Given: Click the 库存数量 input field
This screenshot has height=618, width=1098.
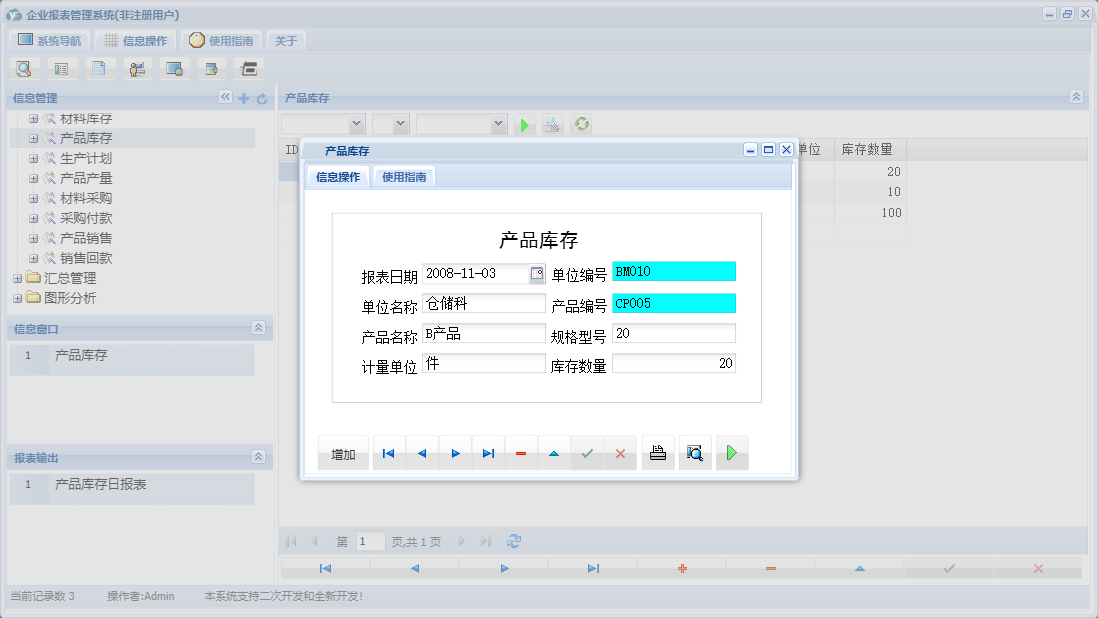Looking at the screenshot, I should (x=674, y=363).
